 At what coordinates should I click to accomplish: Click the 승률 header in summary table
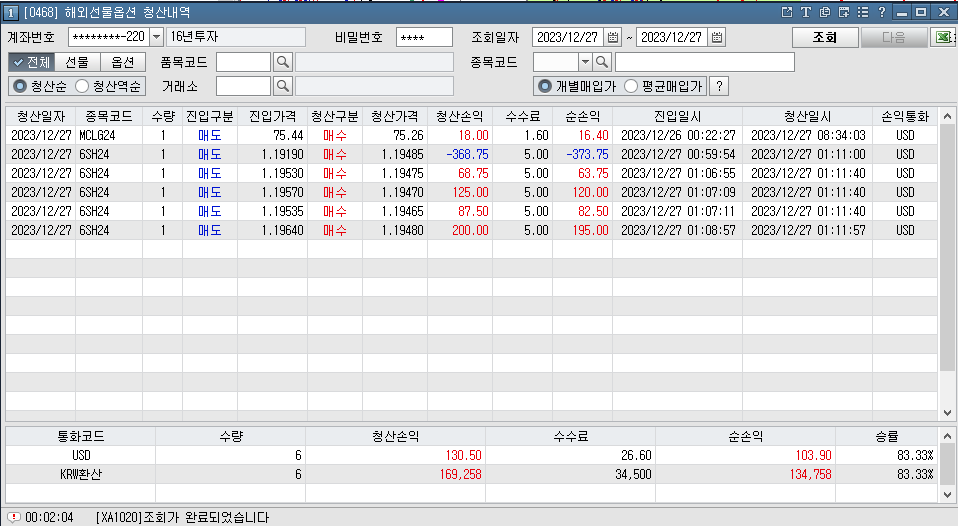(x=887, y=436)
